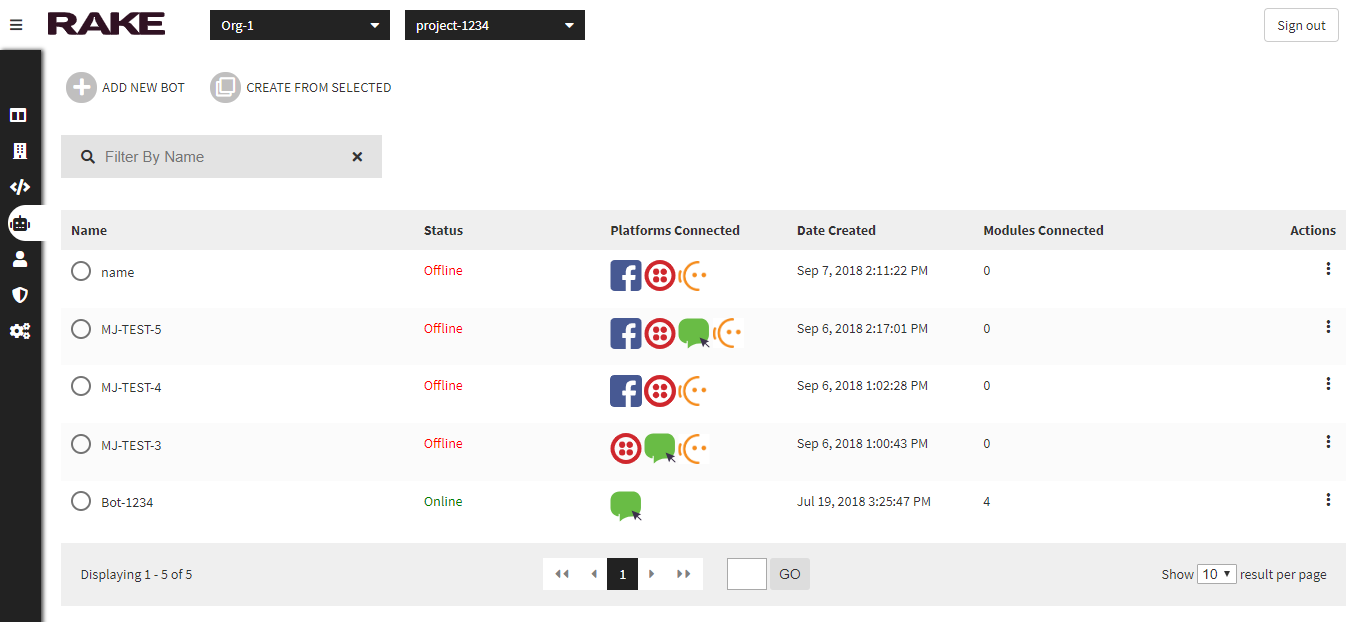The height and width of the screenshot is (622, 1366).
Task: Click the code brackets sidebar icon
Action: point(19,187)
